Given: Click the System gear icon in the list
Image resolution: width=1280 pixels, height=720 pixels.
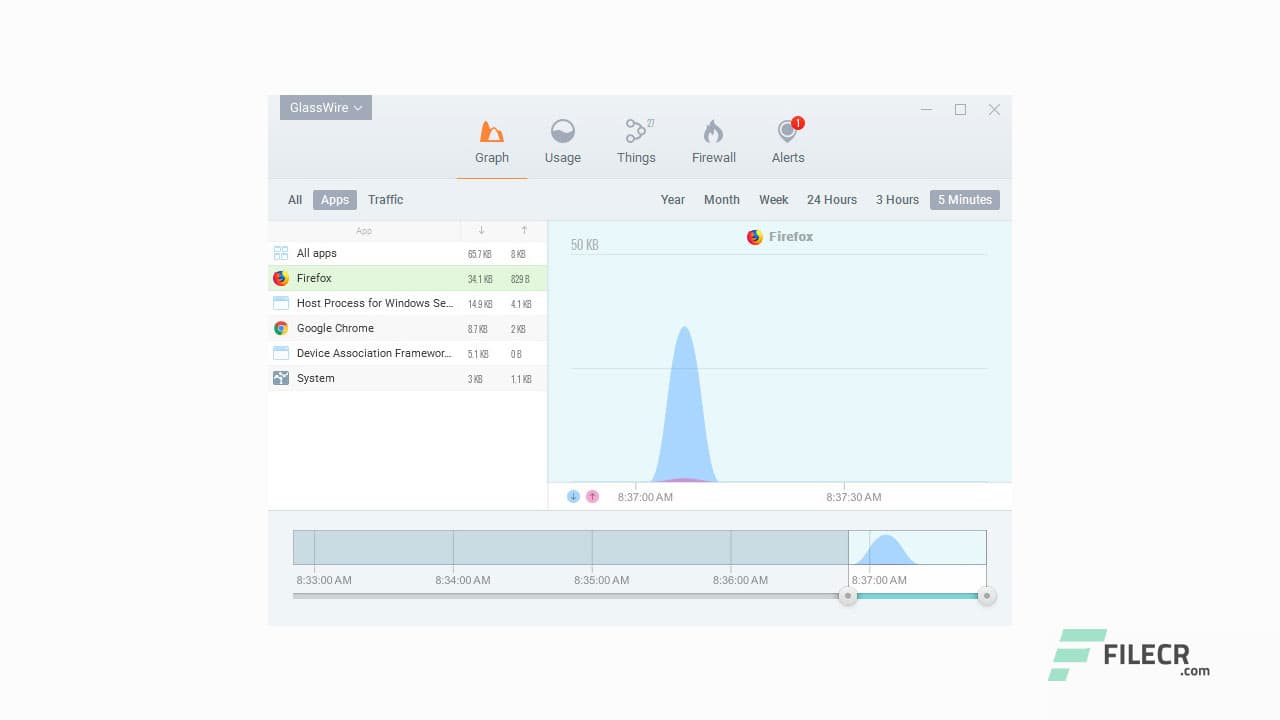Looking at the screenshot, I should pos(283,378).
